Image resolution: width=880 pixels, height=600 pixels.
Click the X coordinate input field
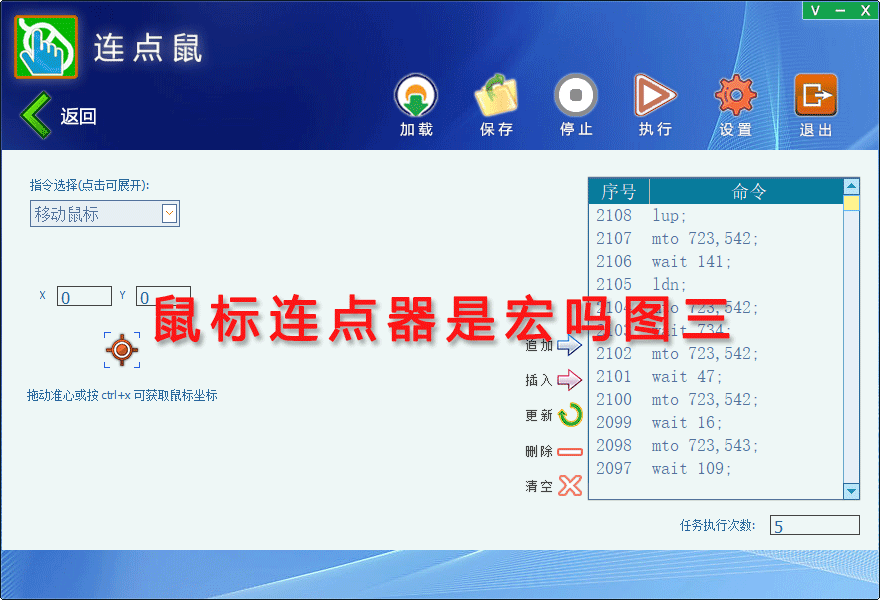tap(84, 296)
